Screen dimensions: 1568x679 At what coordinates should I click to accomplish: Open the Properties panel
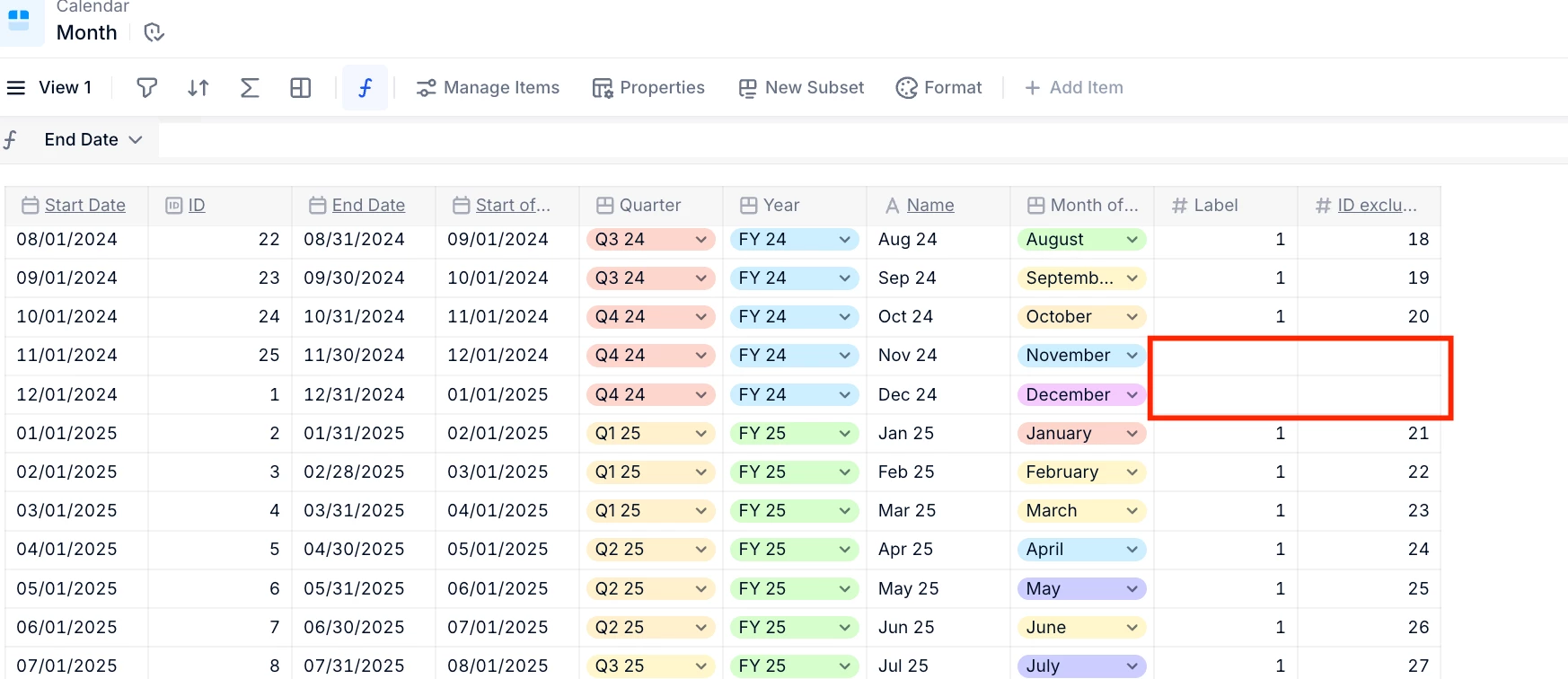tap(648, 87)
